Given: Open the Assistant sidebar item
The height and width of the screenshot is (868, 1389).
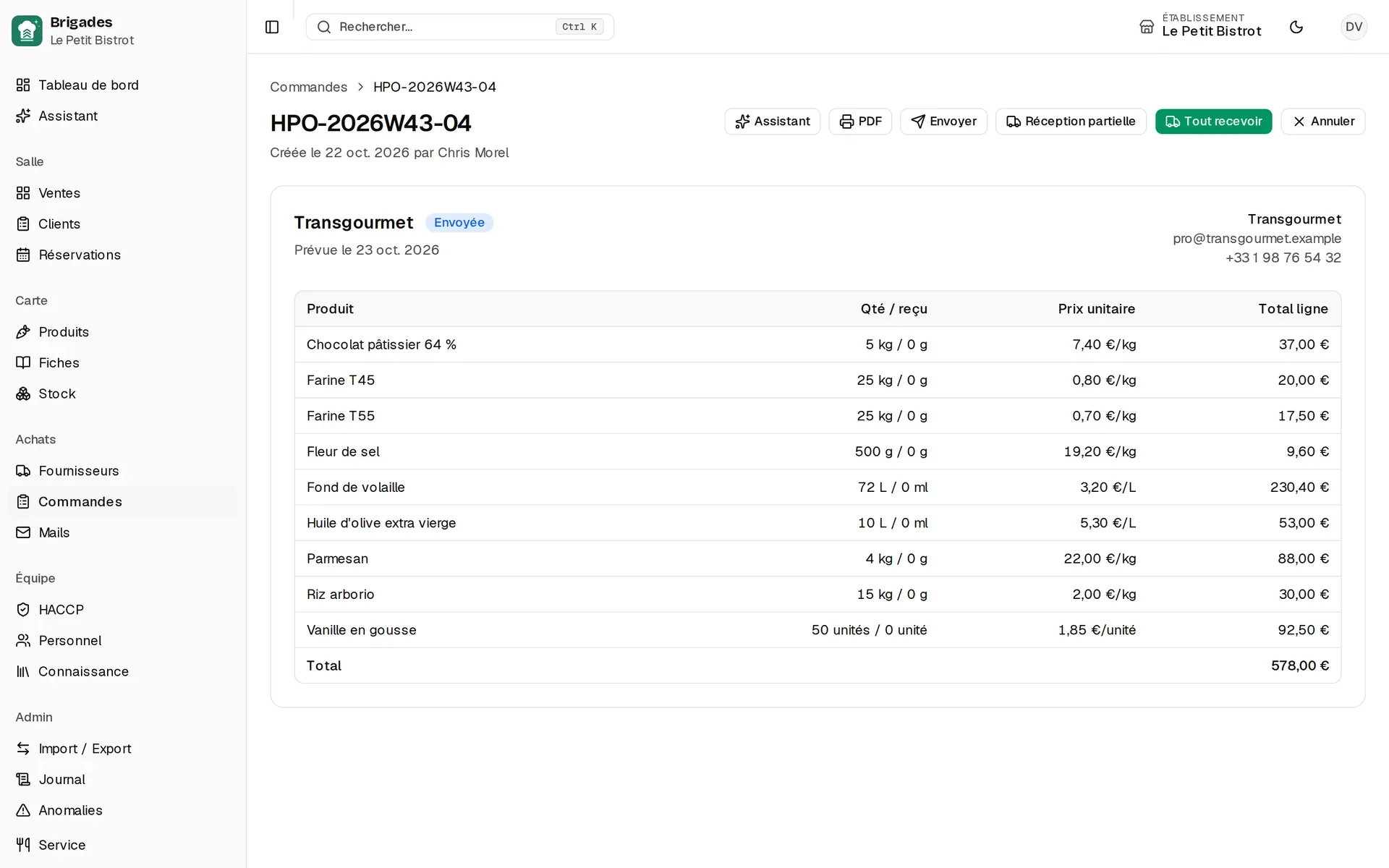Looking at the screenshot, I should 123,116.
